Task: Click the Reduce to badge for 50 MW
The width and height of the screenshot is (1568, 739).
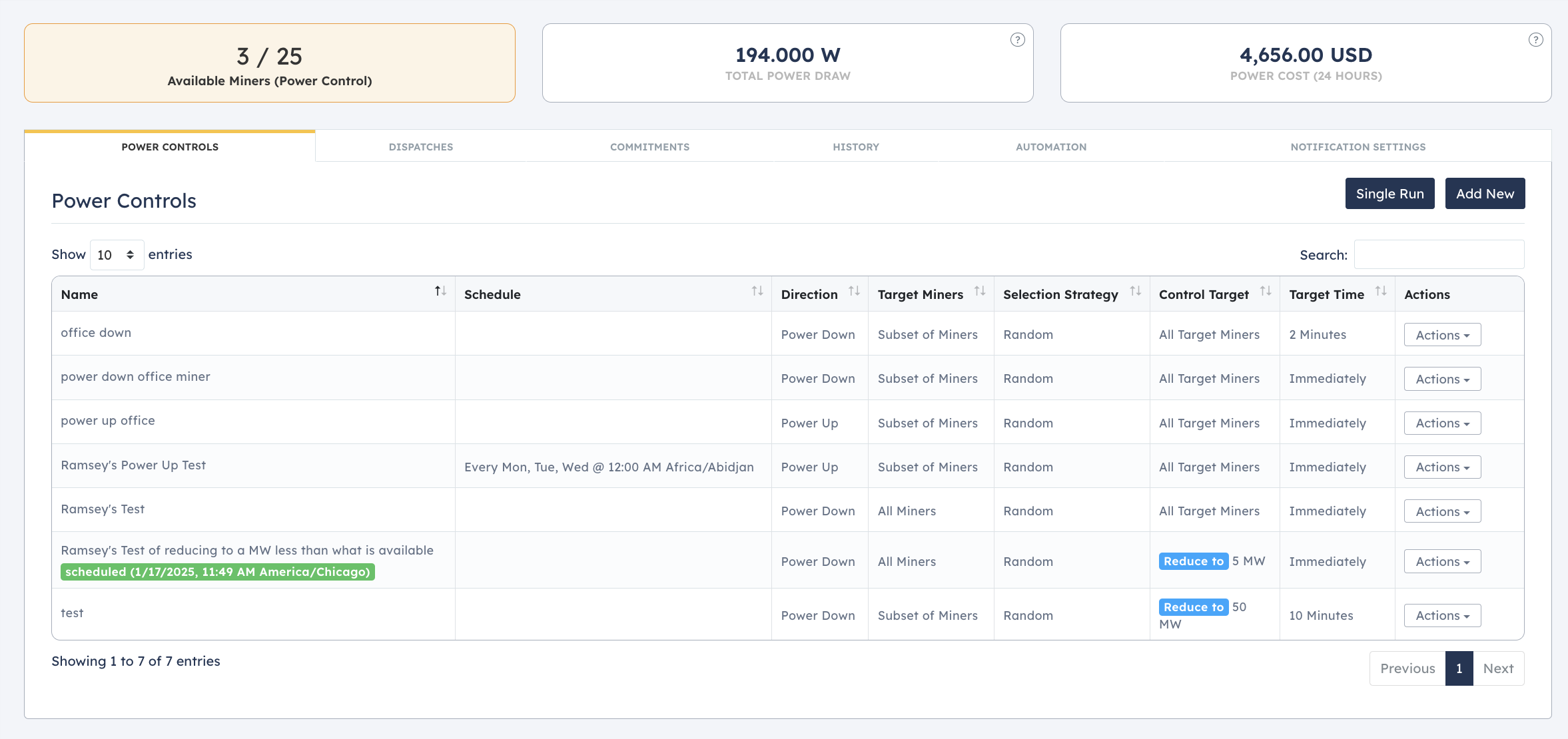Action: tap(1194, 607)
